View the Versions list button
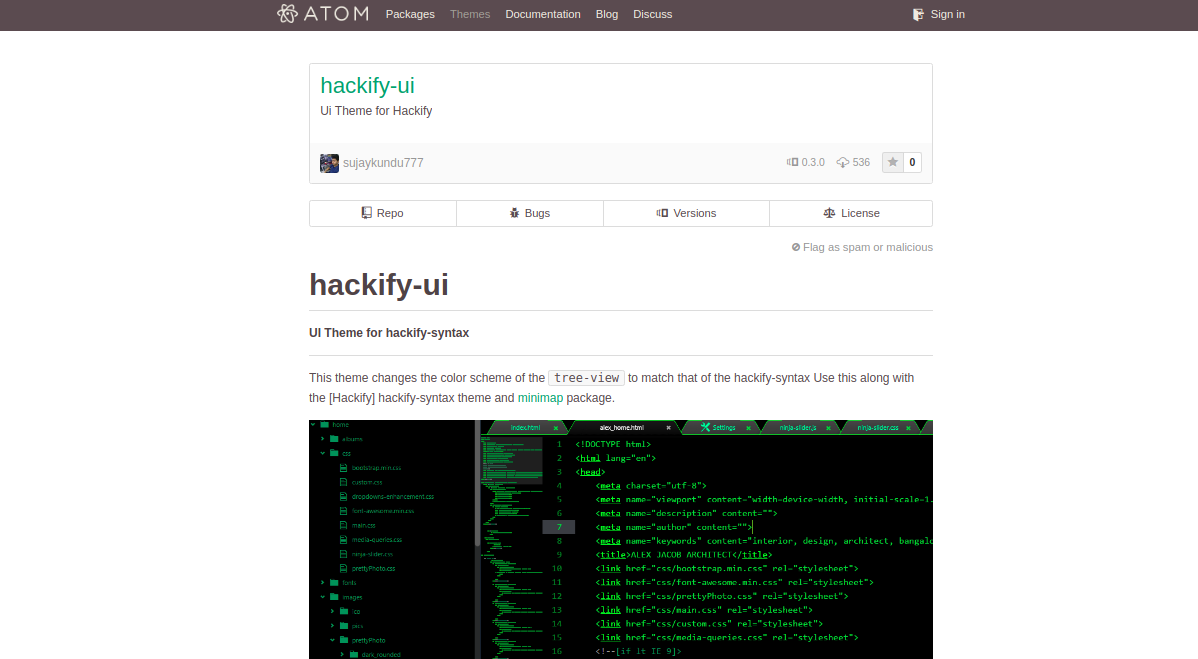 pos(686,213)
